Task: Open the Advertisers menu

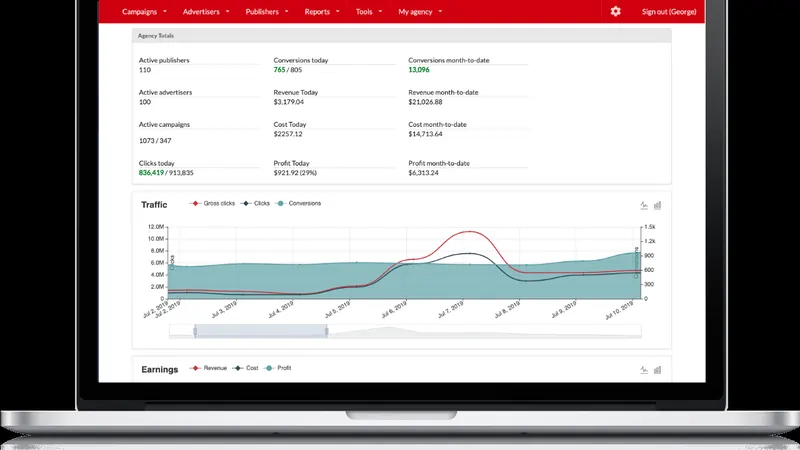Action: [201, 12]
